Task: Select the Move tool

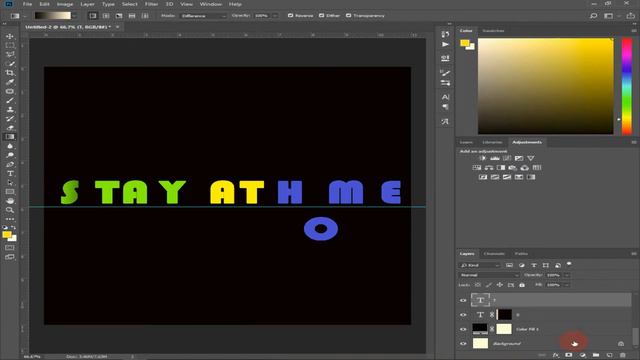Action: (10, 36)
